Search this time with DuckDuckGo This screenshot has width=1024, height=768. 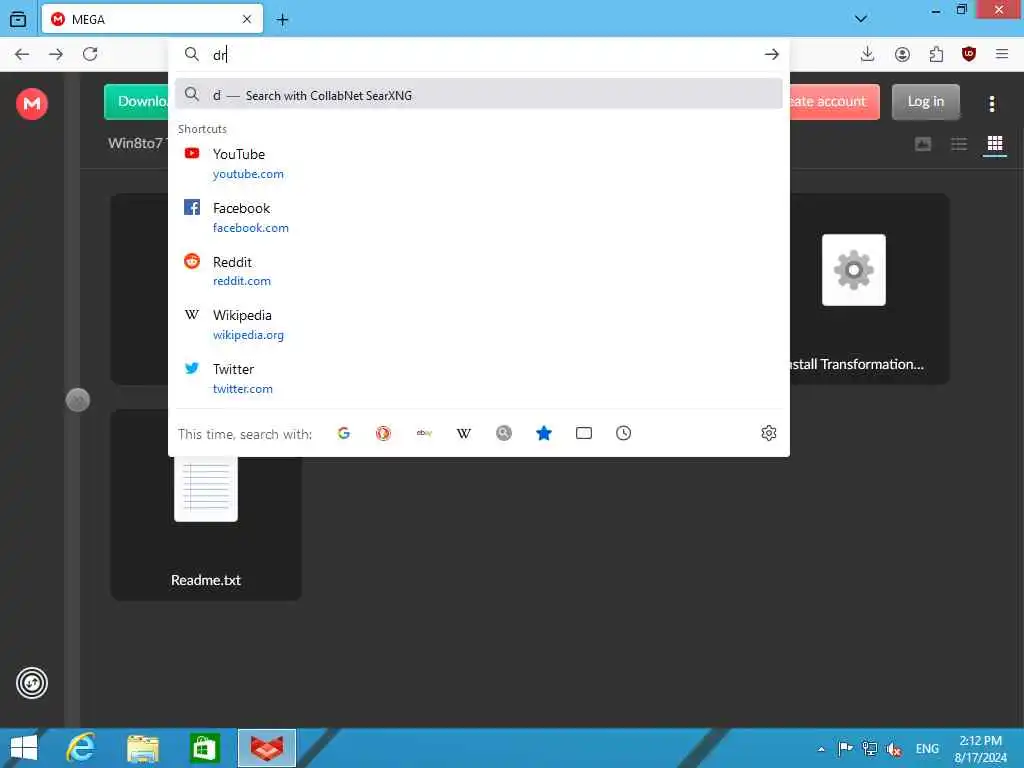tap(383, 433)
